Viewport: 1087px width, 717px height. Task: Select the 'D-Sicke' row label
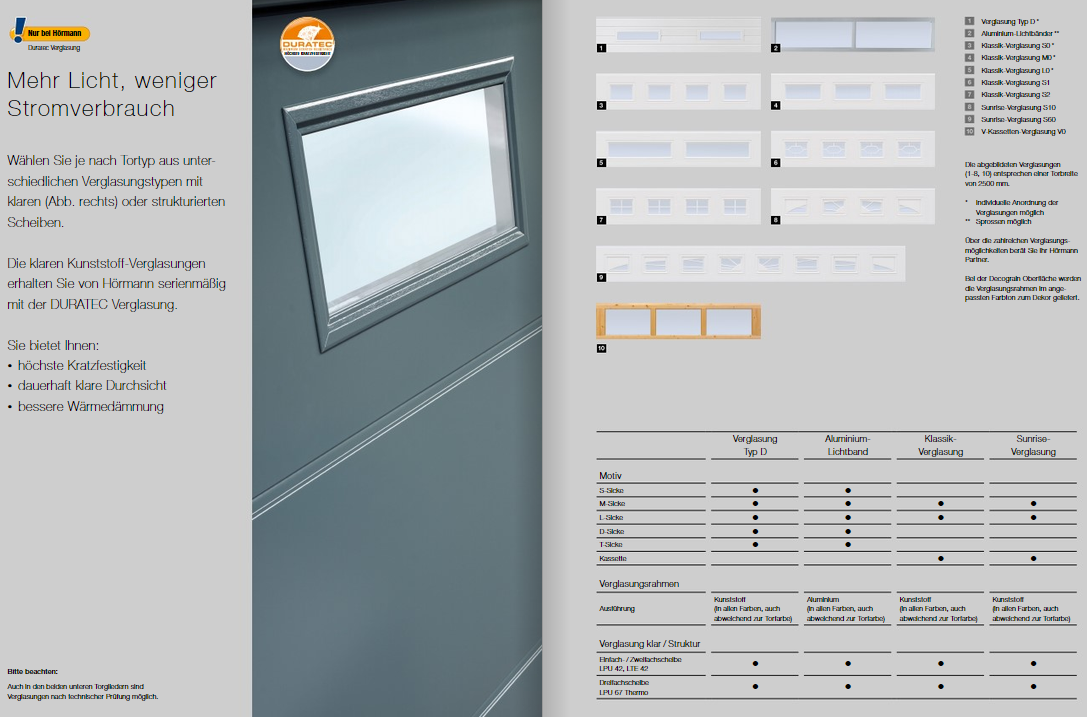(611, 531)
